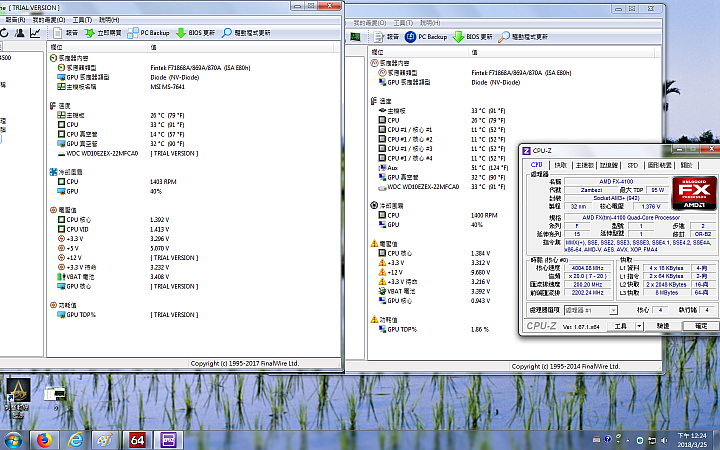Open the Report (R) menu in front window
Screen dimensions: 720x450
pyautogui.click(x=14, y=20)
